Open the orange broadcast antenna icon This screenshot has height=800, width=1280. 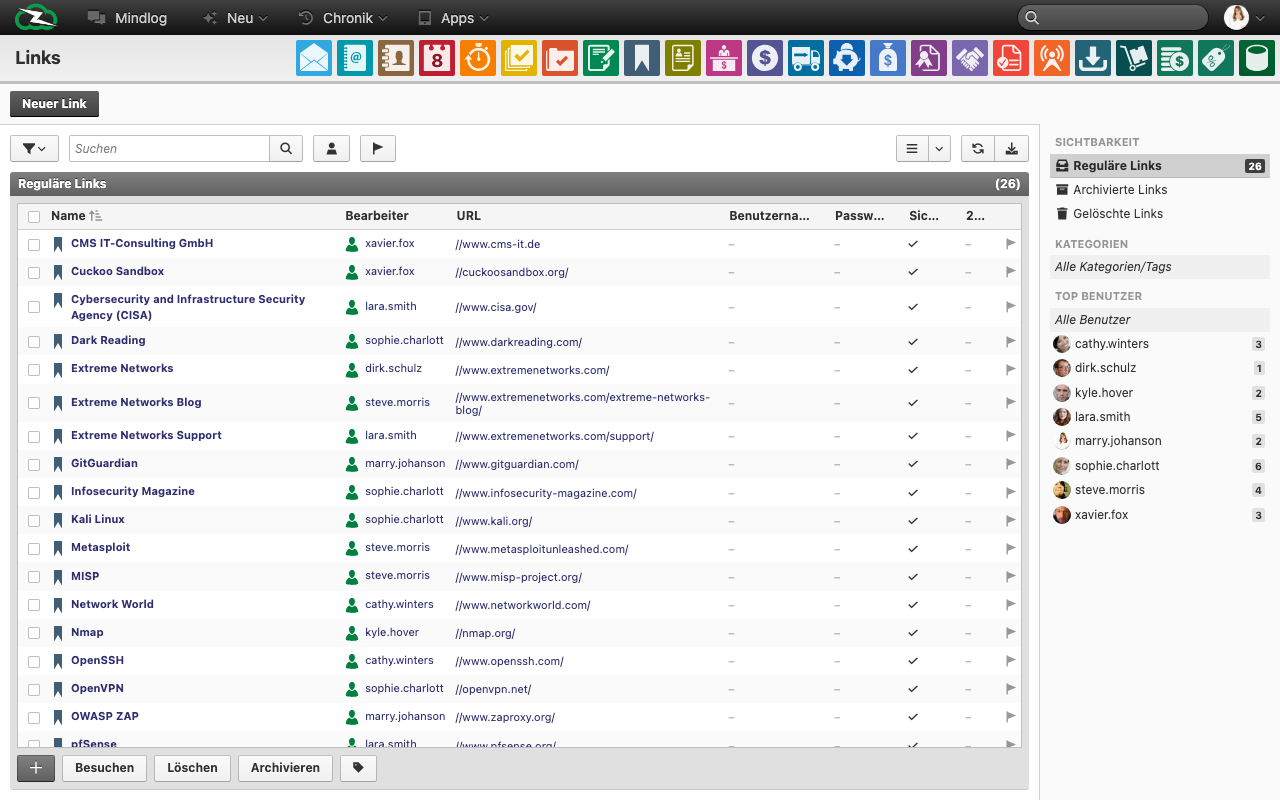coord(1052,58)
